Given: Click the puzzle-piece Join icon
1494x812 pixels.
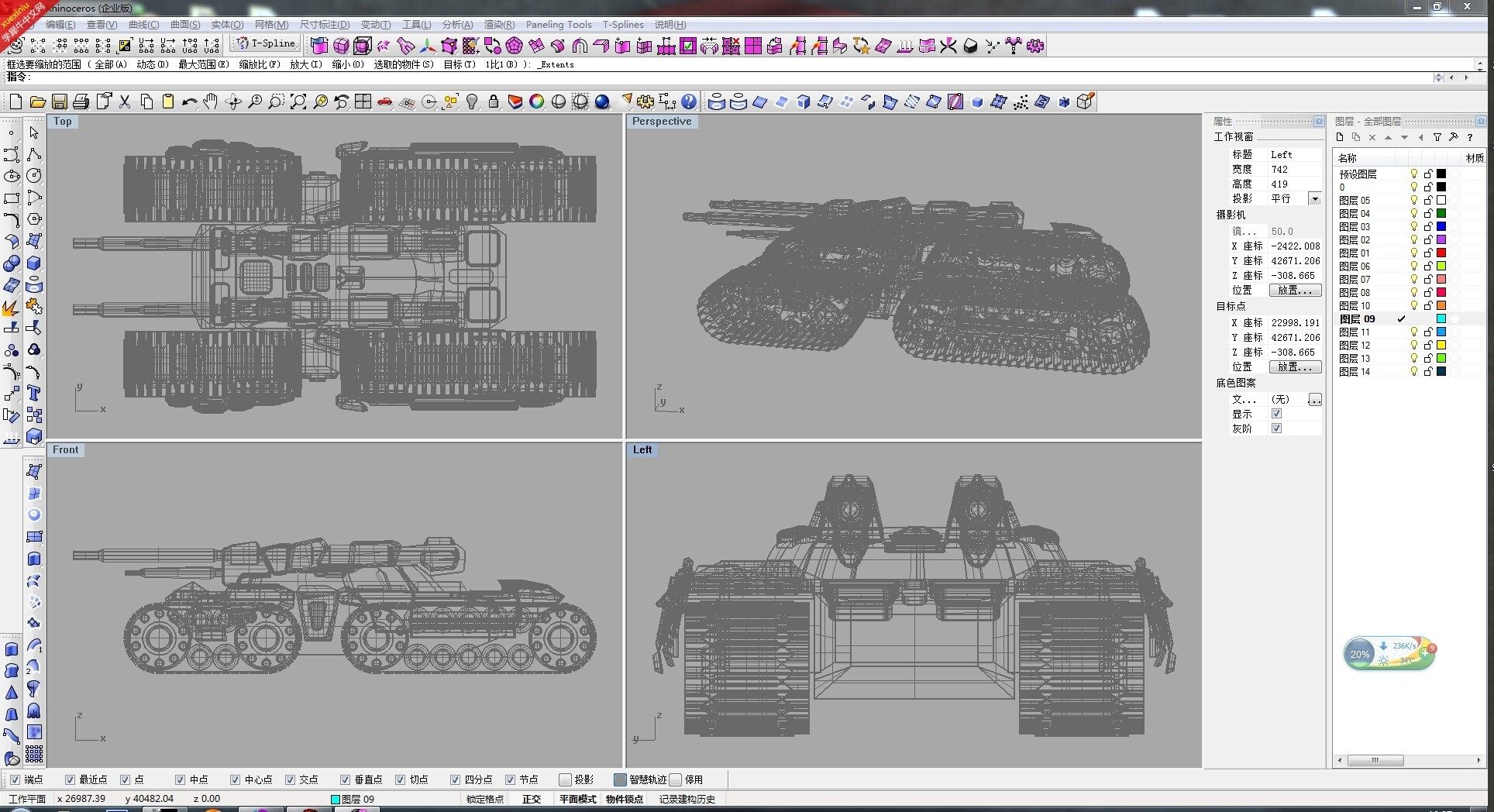Looking at the screenshot, I should pyautogui.click(x=34, y=307).
